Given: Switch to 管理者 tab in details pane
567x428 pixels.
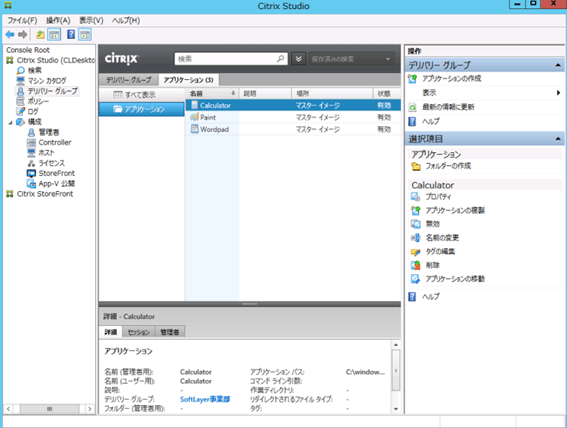Looking at the screenshot, I should click(x=170, y=332).
